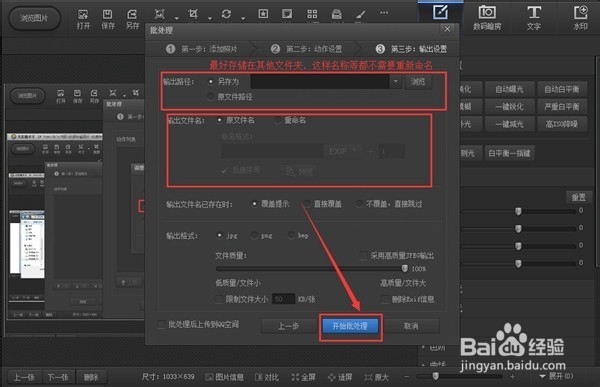This screenshot has height=387, width=600.
Task: Click the 开始批处理 start batch button
Action: pyautogui.click(x=350, y=326)
